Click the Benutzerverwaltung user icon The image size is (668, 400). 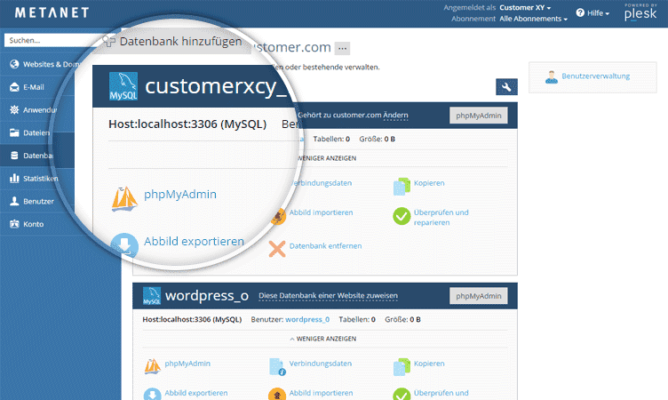click(550, 76)
